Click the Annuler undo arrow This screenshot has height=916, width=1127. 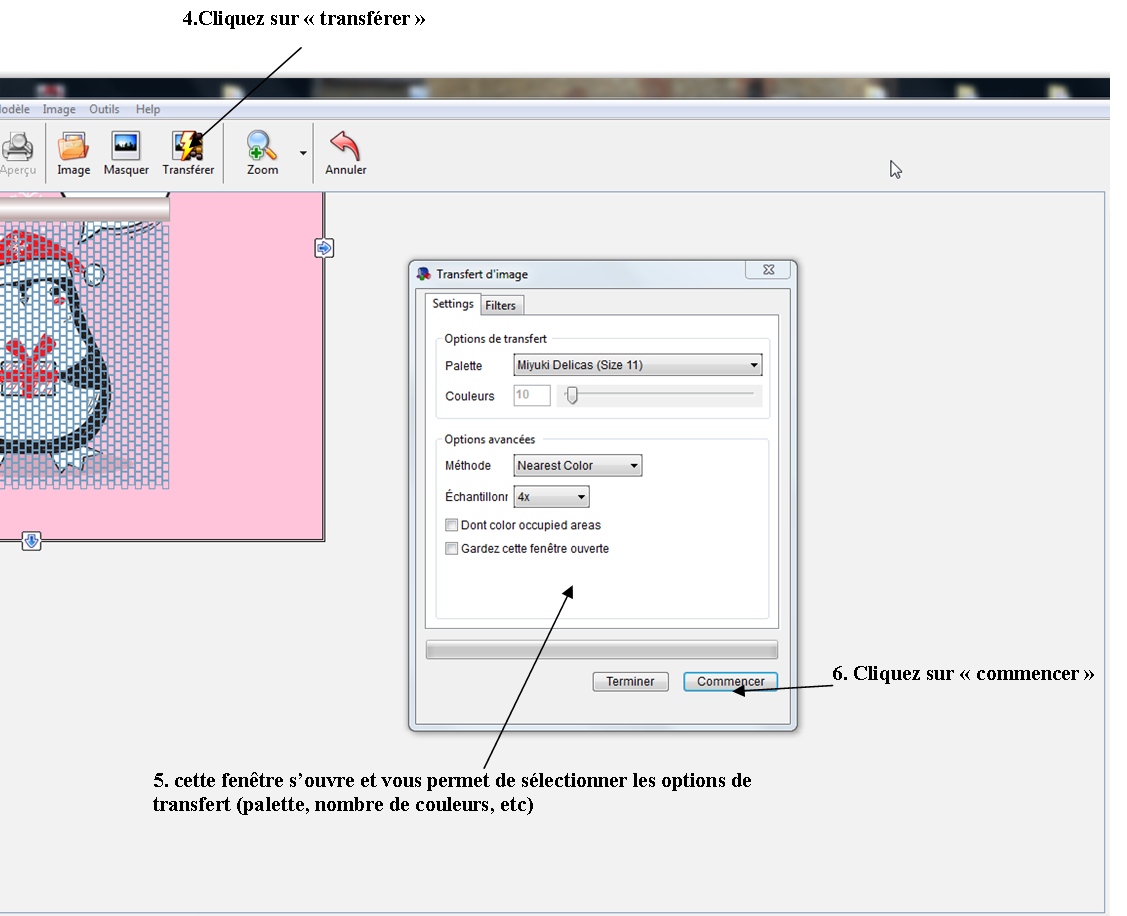(345, 148)
